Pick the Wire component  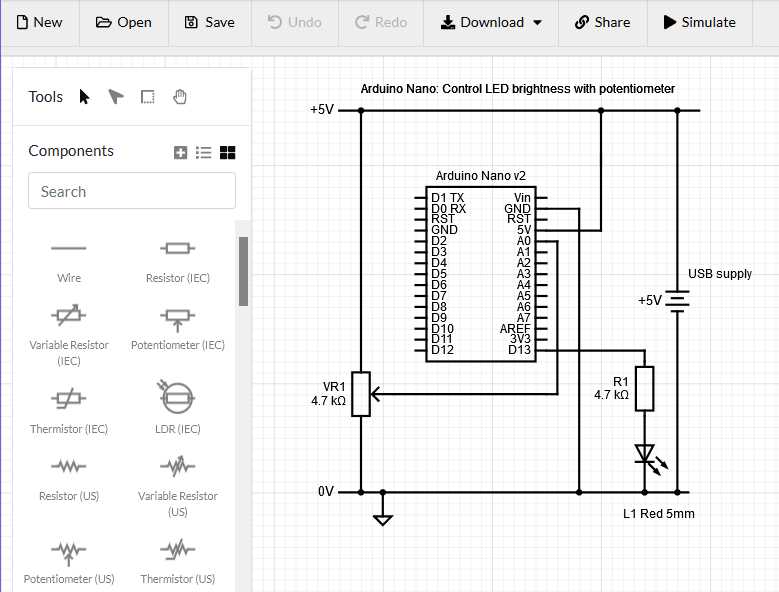(69, 261)
